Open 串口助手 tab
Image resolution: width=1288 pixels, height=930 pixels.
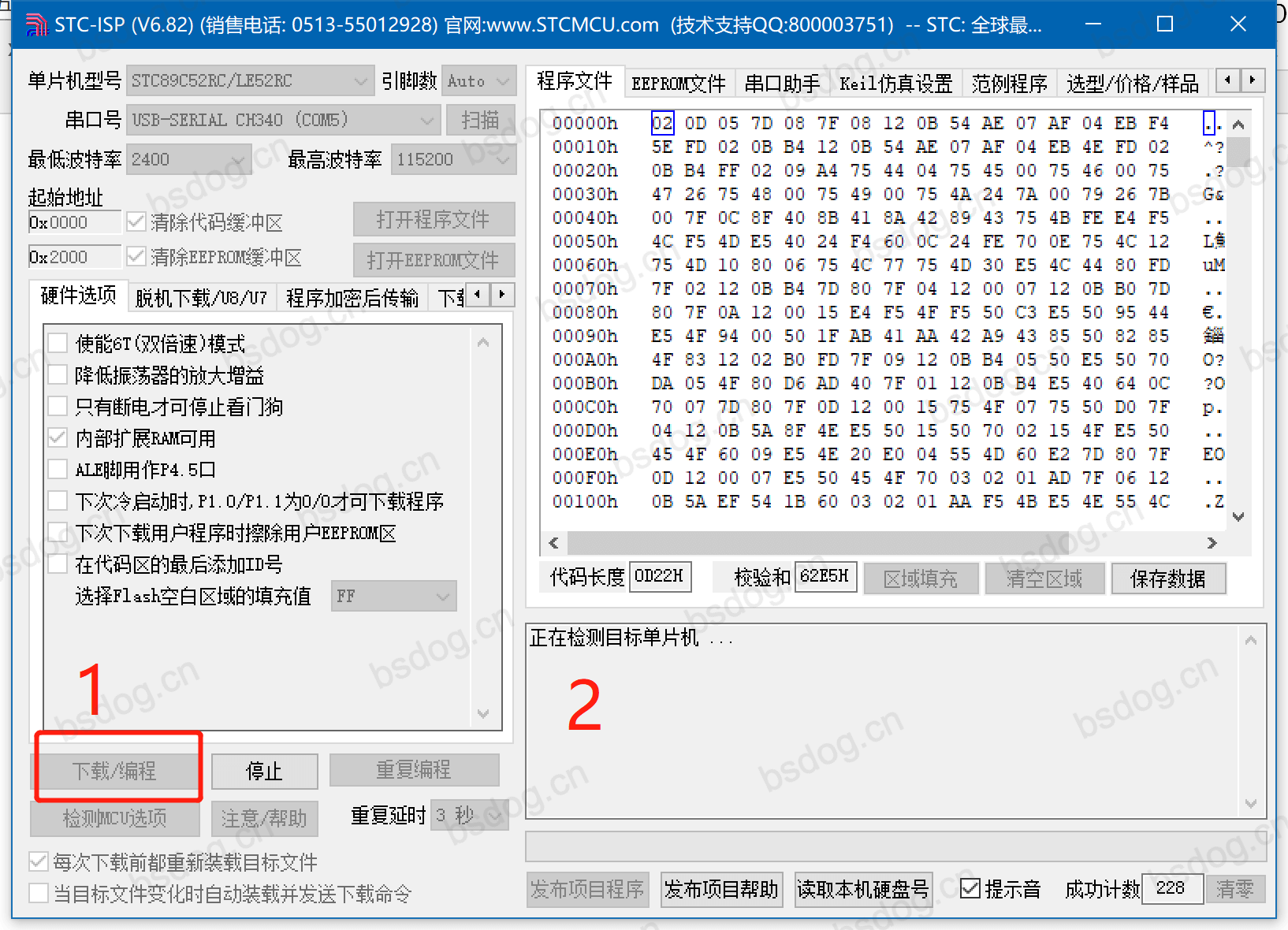pyautogui.click(x=783, y=83)
